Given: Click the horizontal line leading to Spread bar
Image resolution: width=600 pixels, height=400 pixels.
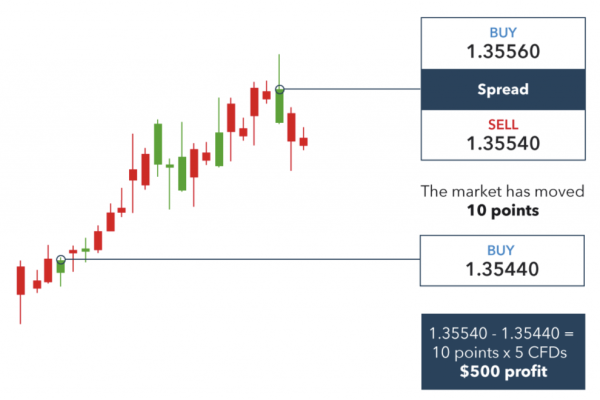Looking at the screenshot, I should point(352,89).
